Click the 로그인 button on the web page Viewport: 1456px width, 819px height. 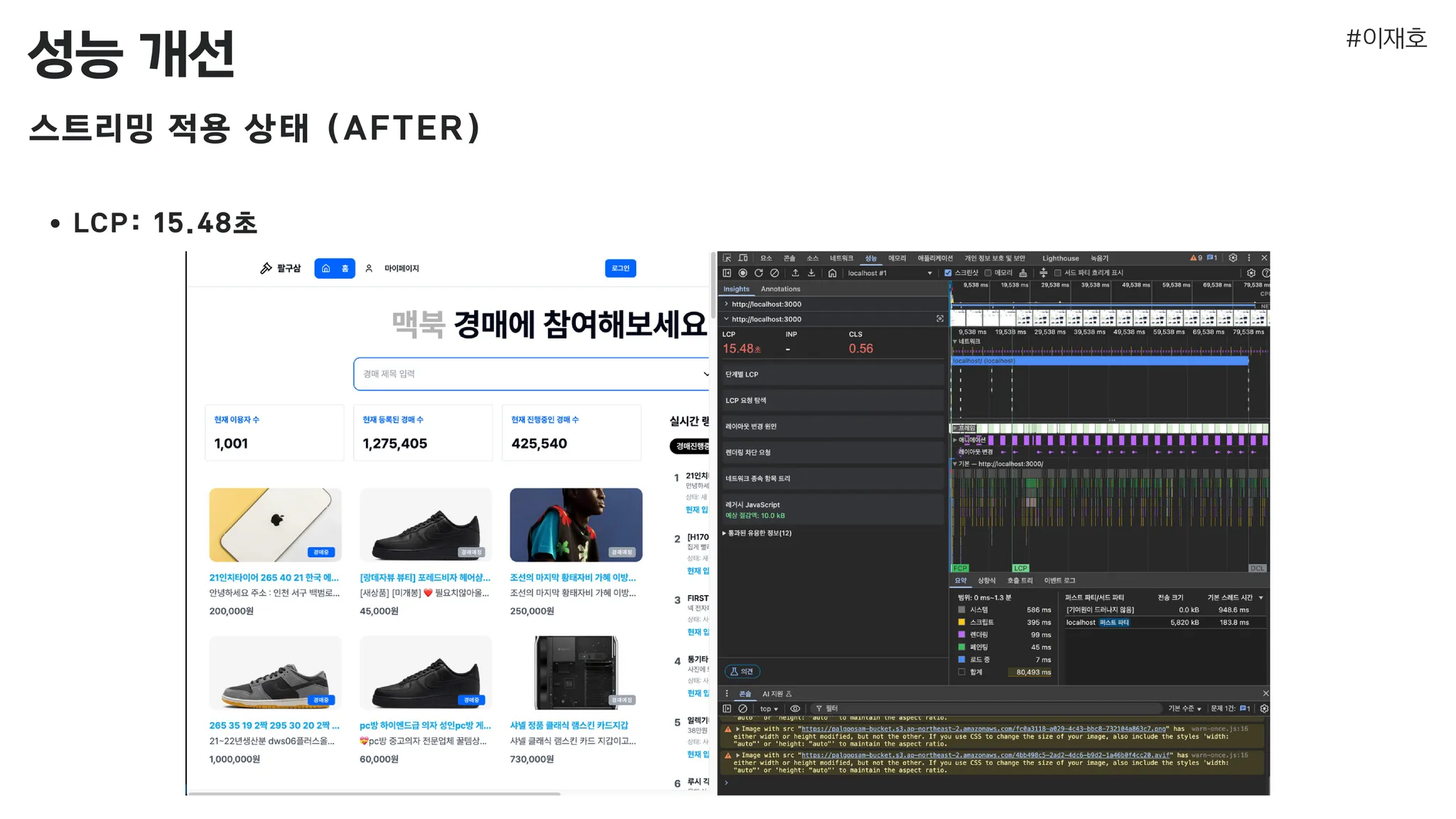point(621,268)
